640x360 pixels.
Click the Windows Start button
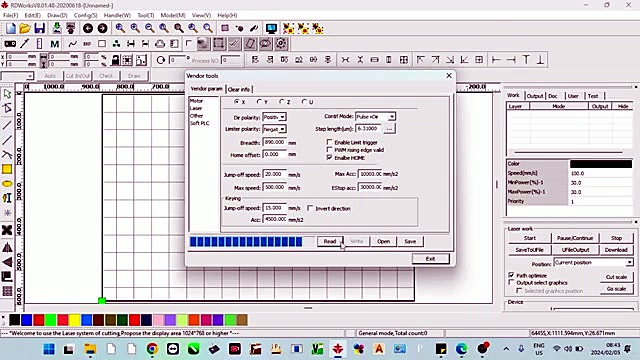(49, 349)
